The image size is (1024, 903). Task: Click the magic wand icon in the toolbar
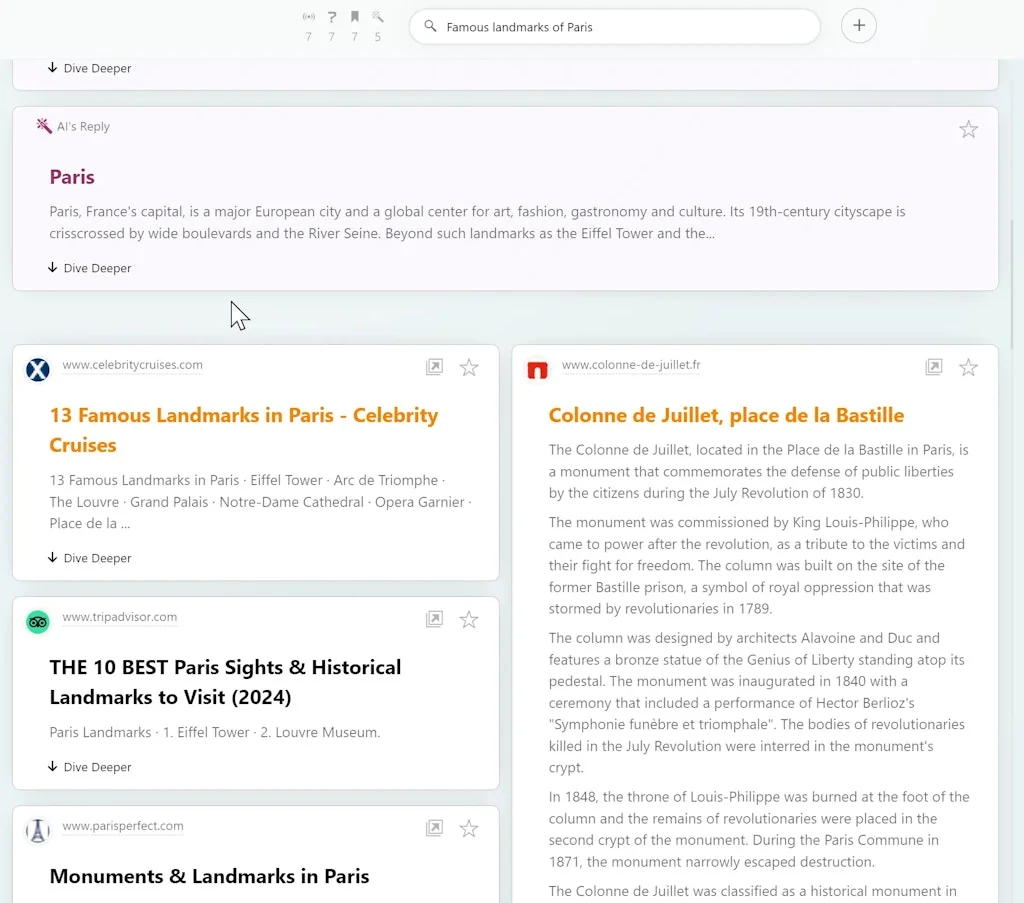coord(377,18)
